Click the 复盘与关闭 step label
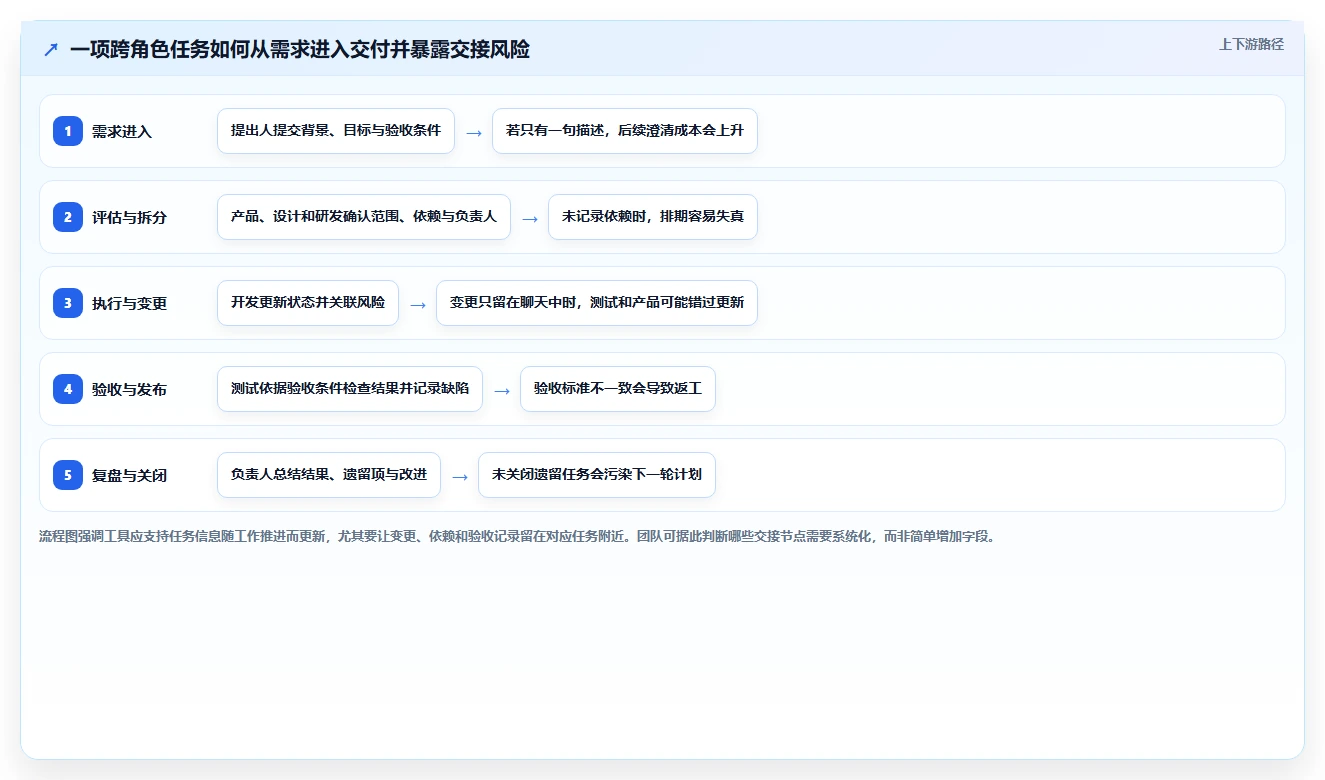1325x780 pixels. (129, 475)
